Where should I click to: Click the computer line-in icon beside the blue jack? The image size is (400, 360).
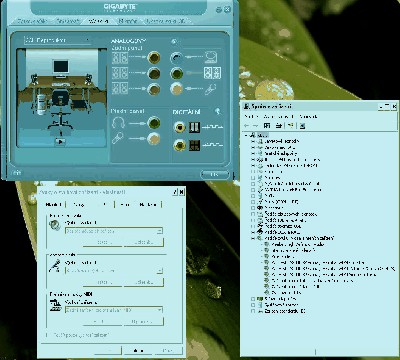211,57
